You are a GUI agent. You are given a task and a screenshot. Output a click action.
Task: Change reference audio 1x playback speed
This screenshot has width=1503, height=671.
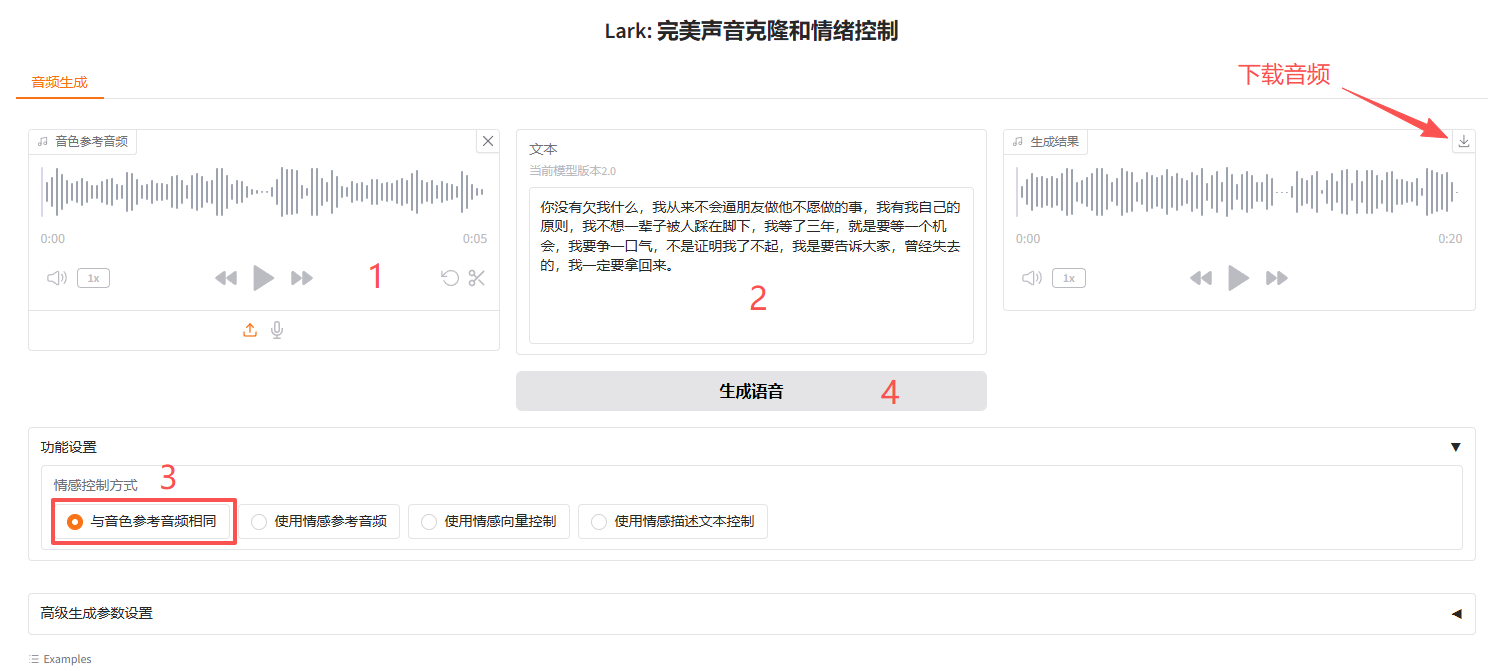pos(93,278)
